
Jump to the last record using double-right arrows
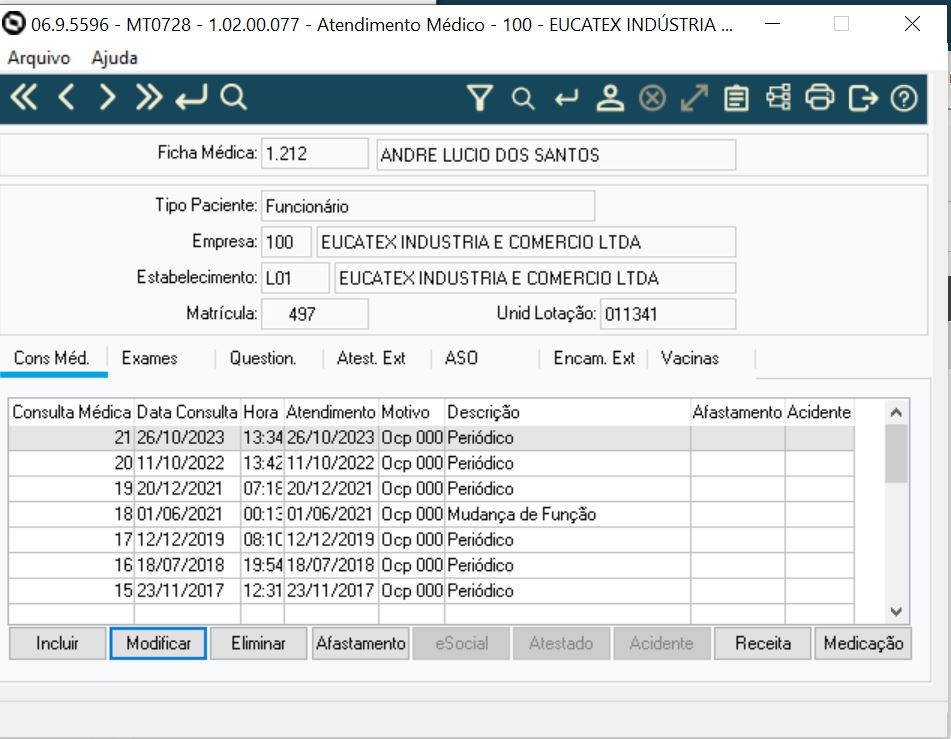point(148,98)
